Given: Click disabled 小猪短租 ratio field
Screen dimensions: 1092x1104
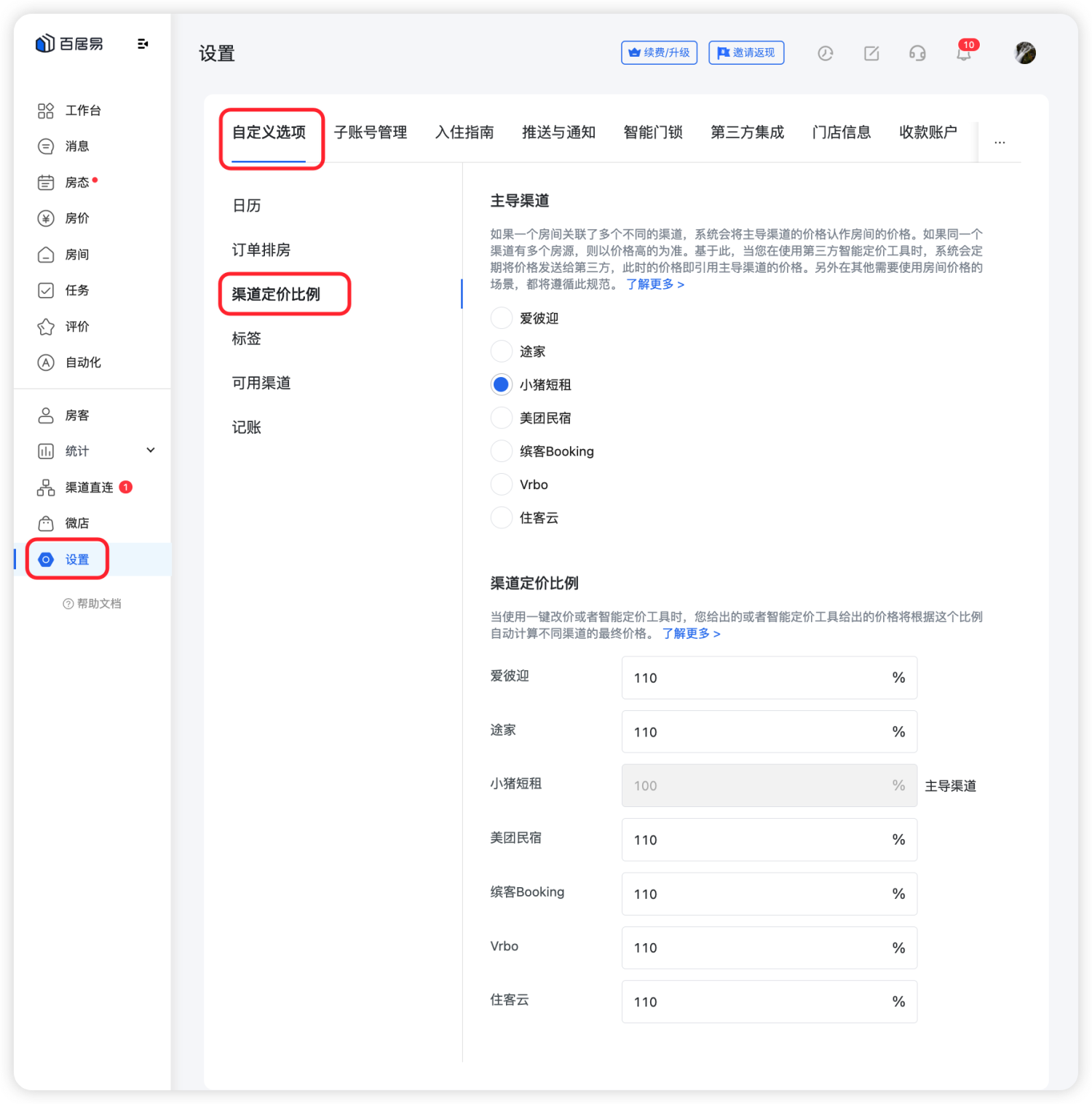Looking at the screenshot, I should pyautogui.click(x=769, y=785).
